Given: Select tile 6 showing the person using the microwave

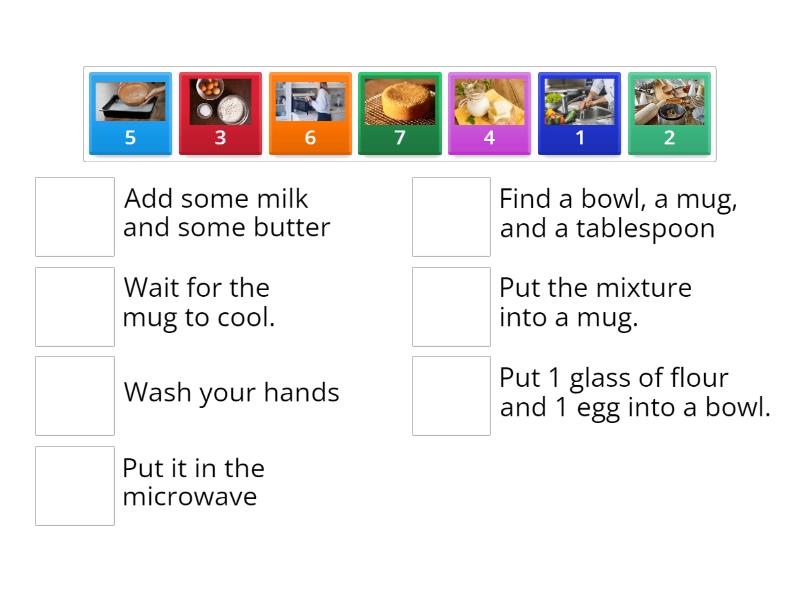Looking at the screenshot, I should pyautogui.click(x=310, y=110).
